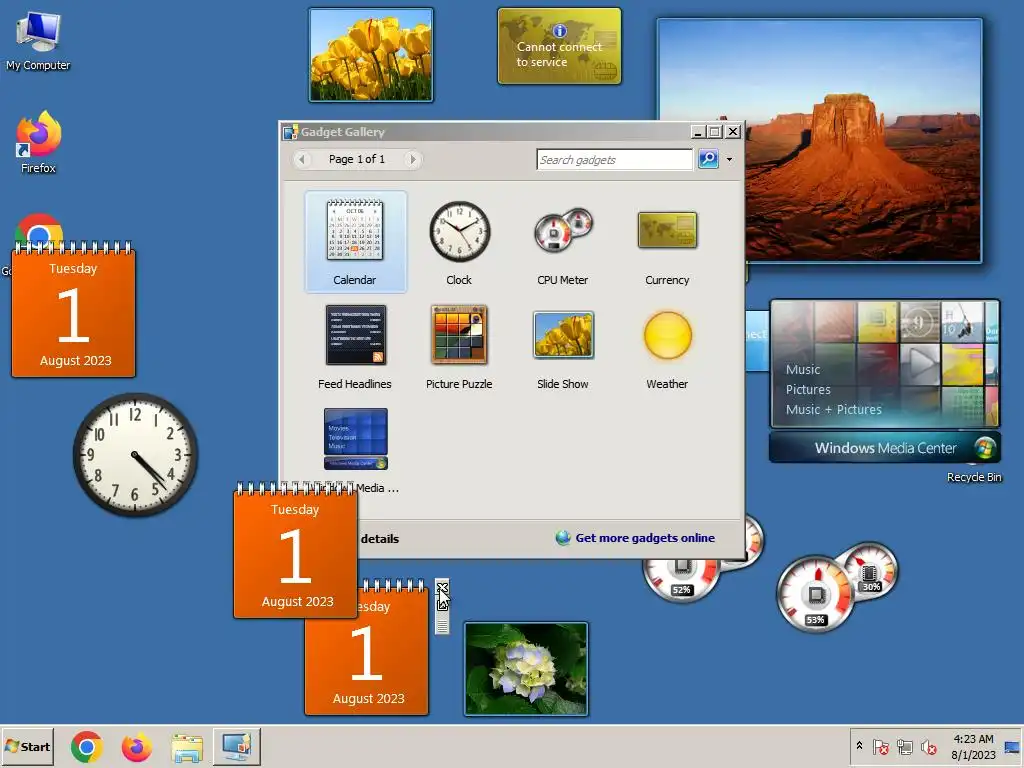Image resolution: width=1024 pixels, height=768 pixels.
Task: Open the Firefox desktop shortcut
Action: [x=38, y=142]
